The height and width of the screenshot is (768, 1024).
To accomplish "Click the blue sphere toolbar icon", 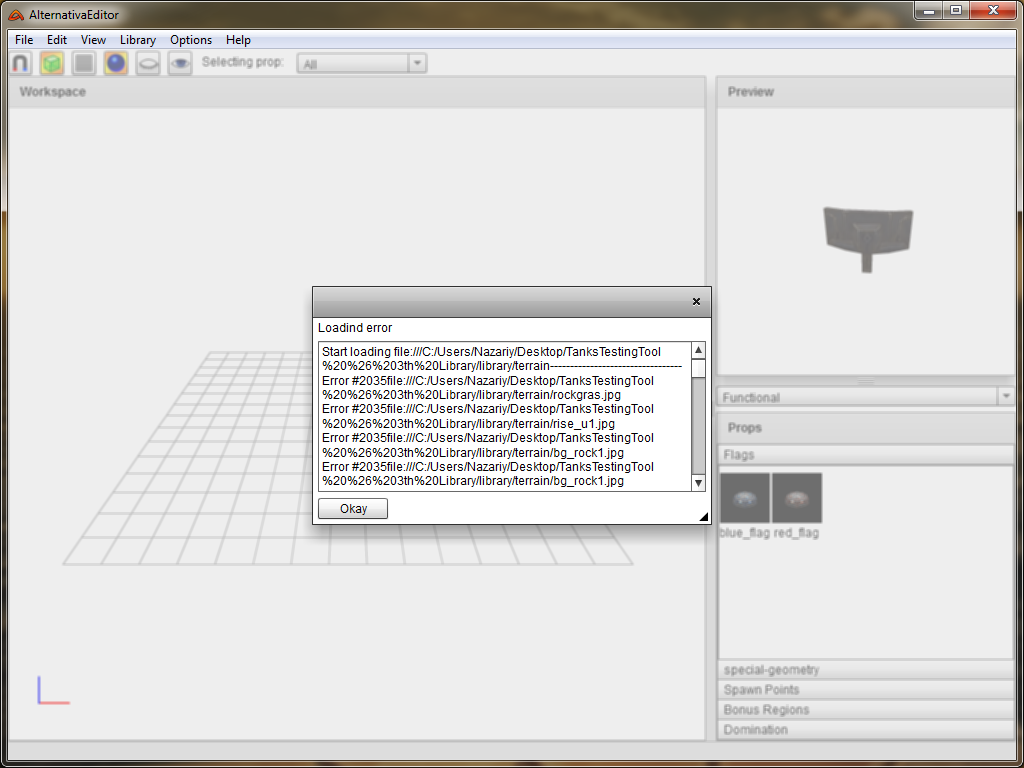I will (116, 63).
